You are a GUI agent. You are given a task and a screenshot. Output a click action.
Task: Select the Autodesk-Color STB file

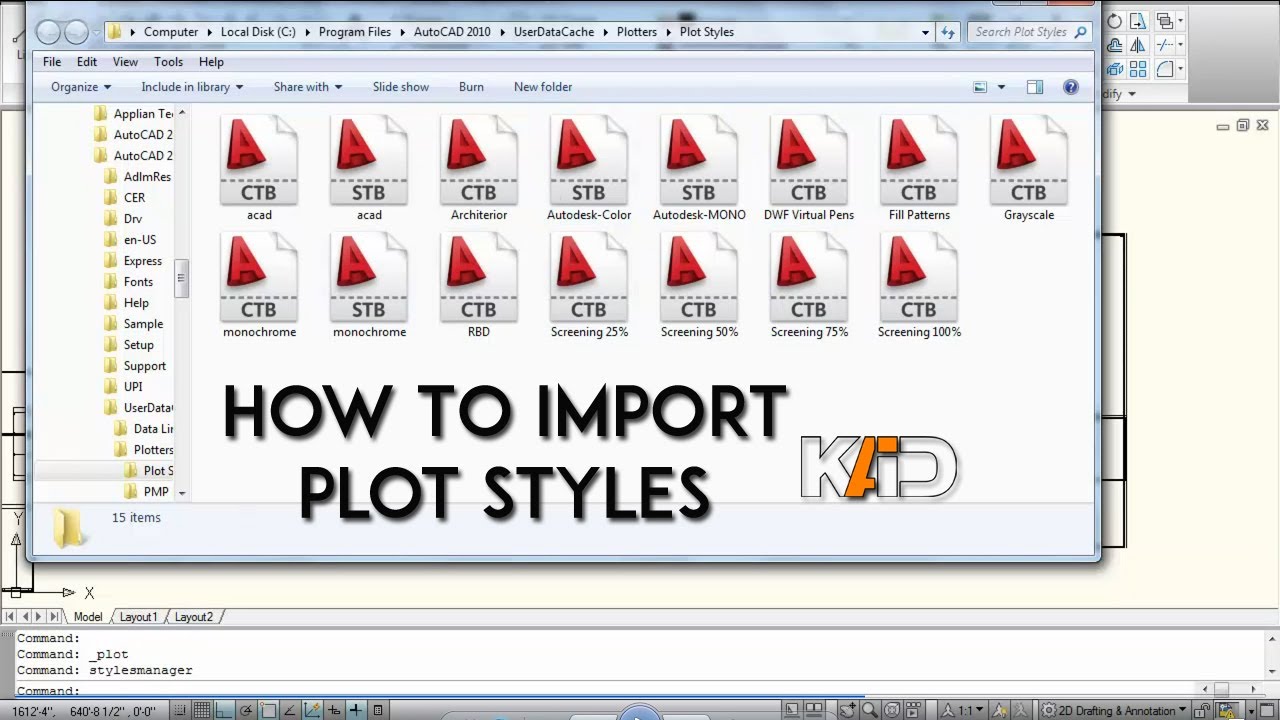[x=589, y=168]
